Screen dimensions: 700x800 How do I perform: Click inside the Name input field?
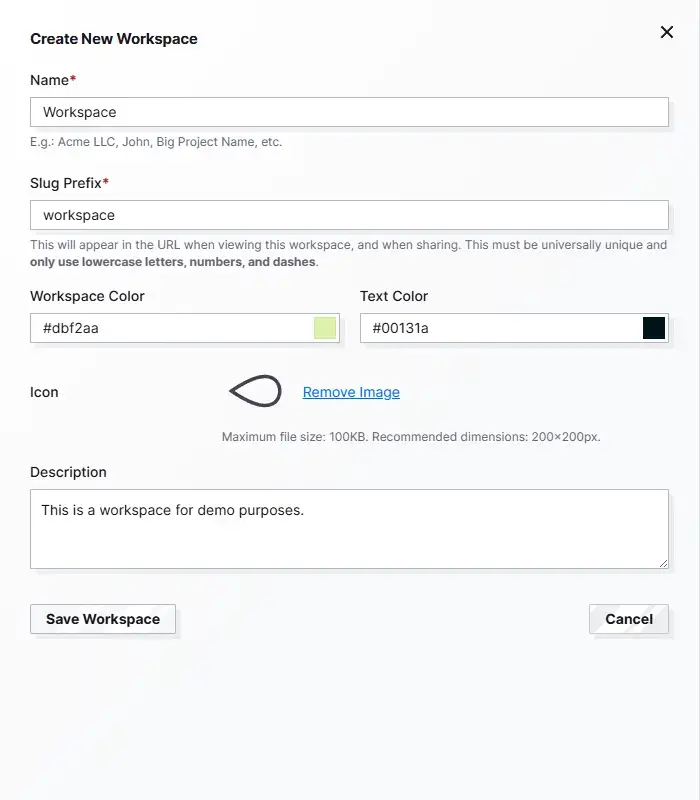pos(300,112)
